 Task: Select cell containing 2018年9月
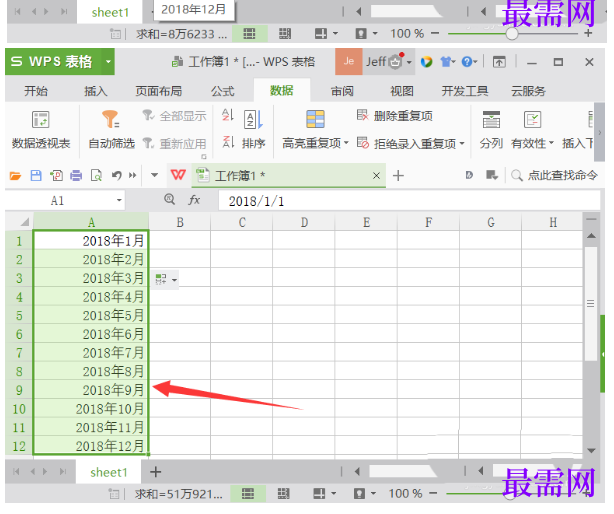[91, 390]
